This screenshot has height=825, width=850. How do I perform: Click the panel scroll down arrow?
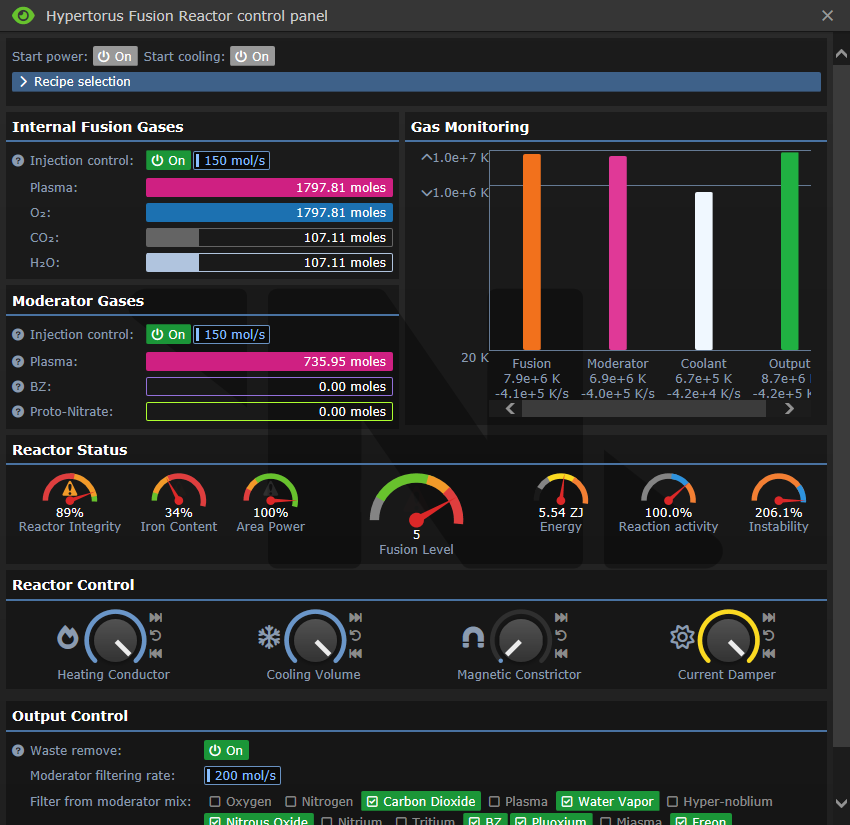(x=841, y=803)
